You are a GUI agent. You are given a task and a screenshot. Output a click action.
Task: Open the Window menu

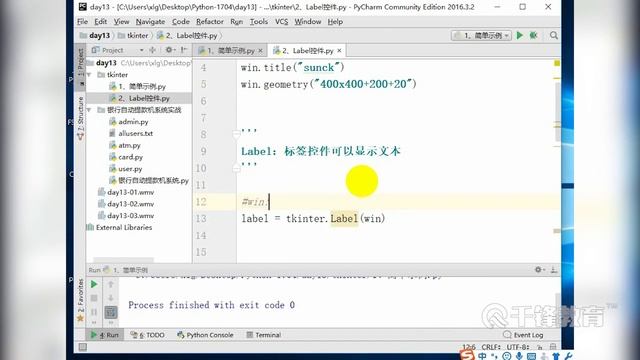point(308,22)
